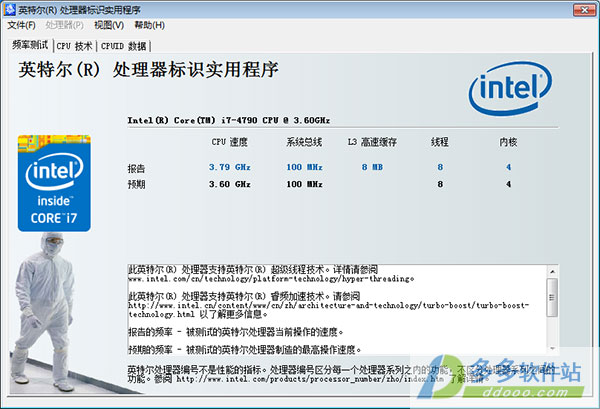Click the CPU 速度 column header
This screenshot has width=600, height=409.
[x=230, y=142]
